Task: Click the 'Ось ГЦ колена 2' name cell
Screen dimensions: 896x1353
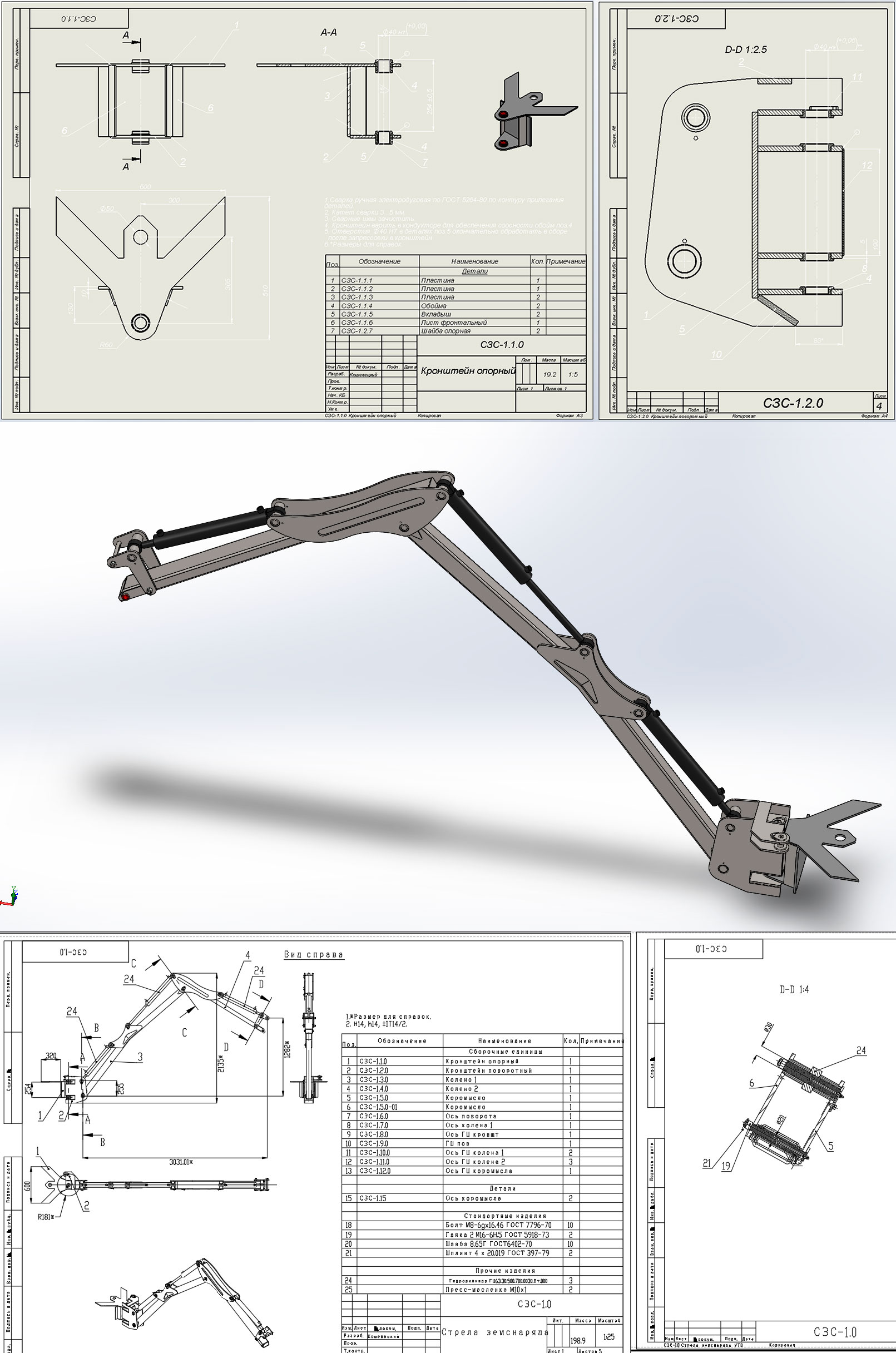Action: click(x=503, y=1162)
